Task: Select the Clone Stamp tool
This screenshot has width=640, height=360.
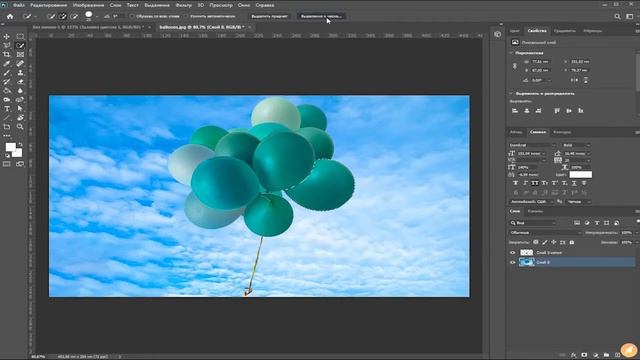Action: [20, 73]
